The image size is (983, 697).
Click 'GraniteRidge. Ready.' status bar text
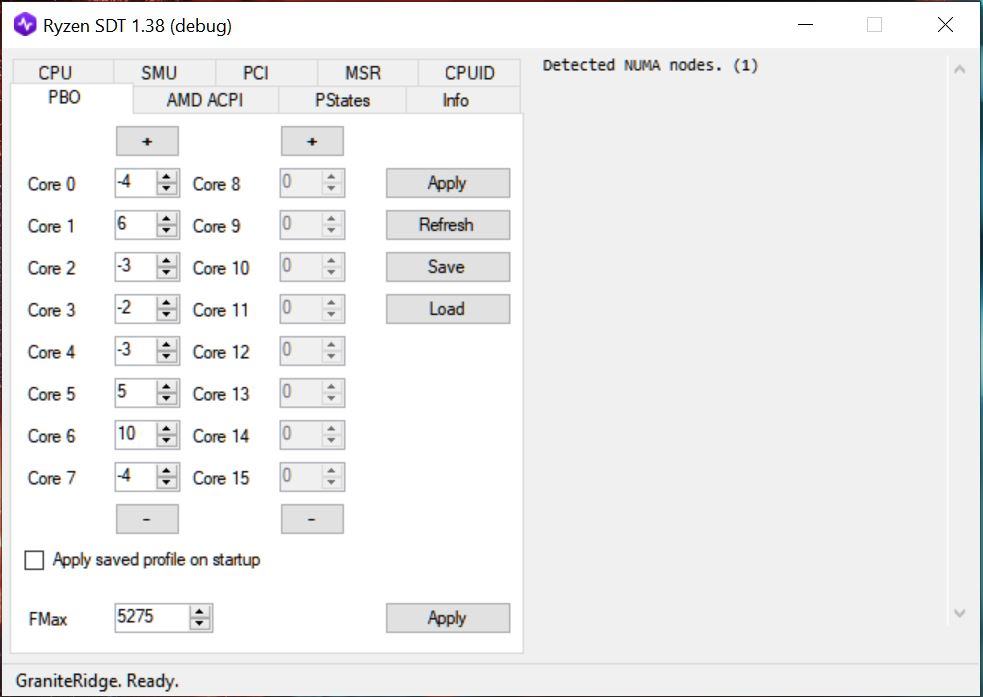click(97, 681)
